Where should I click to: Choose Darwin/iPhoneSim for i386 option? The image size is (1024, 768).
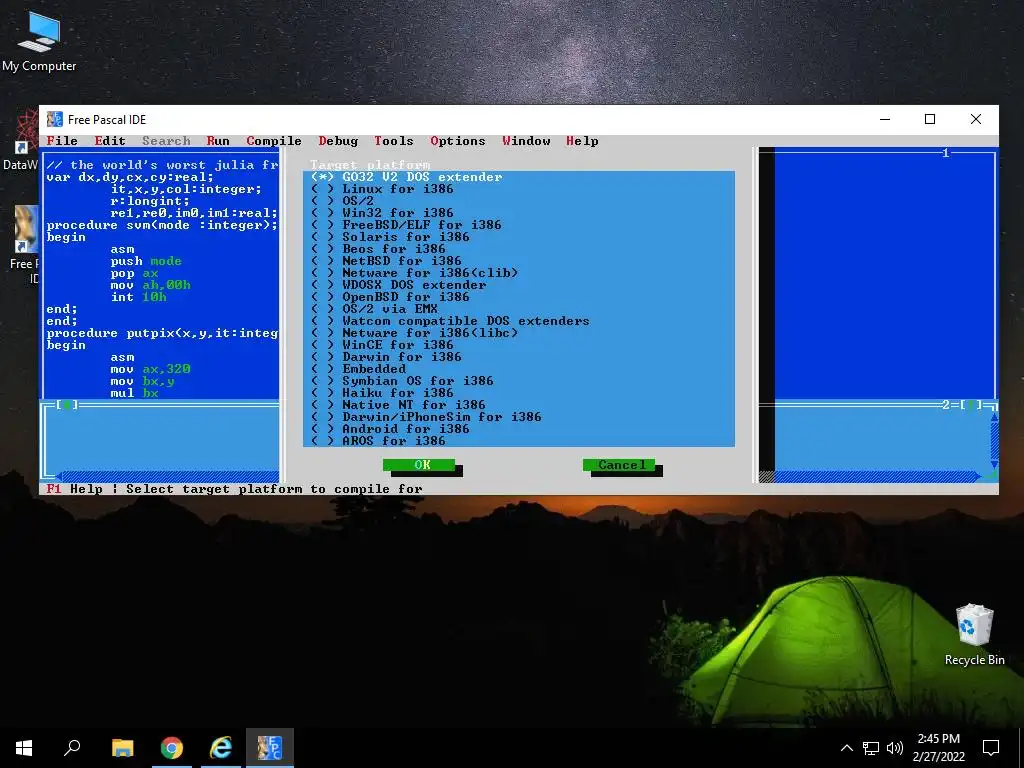(426, 417)
